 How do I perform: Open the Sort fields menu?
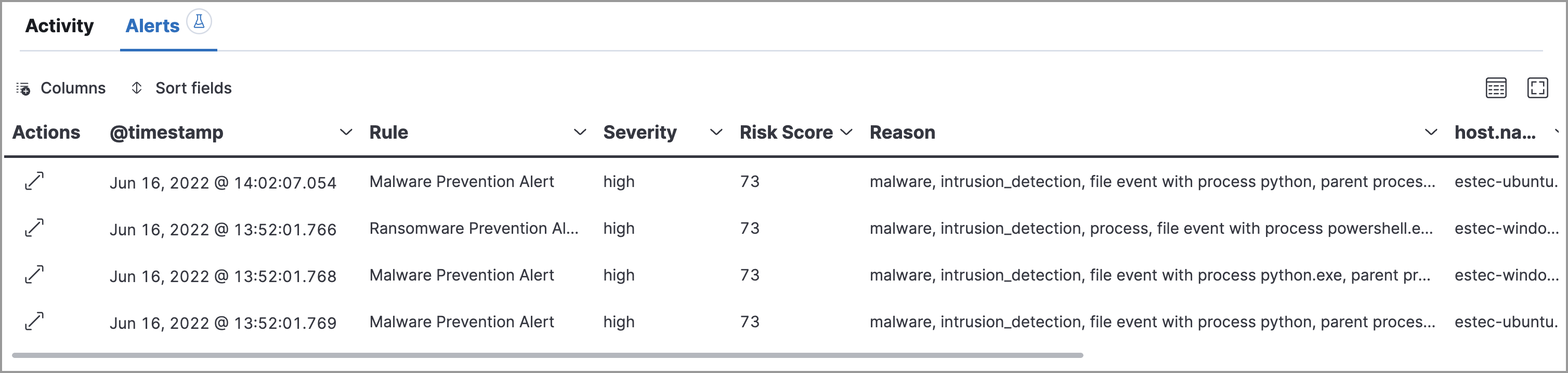click(x=181, y=88)
